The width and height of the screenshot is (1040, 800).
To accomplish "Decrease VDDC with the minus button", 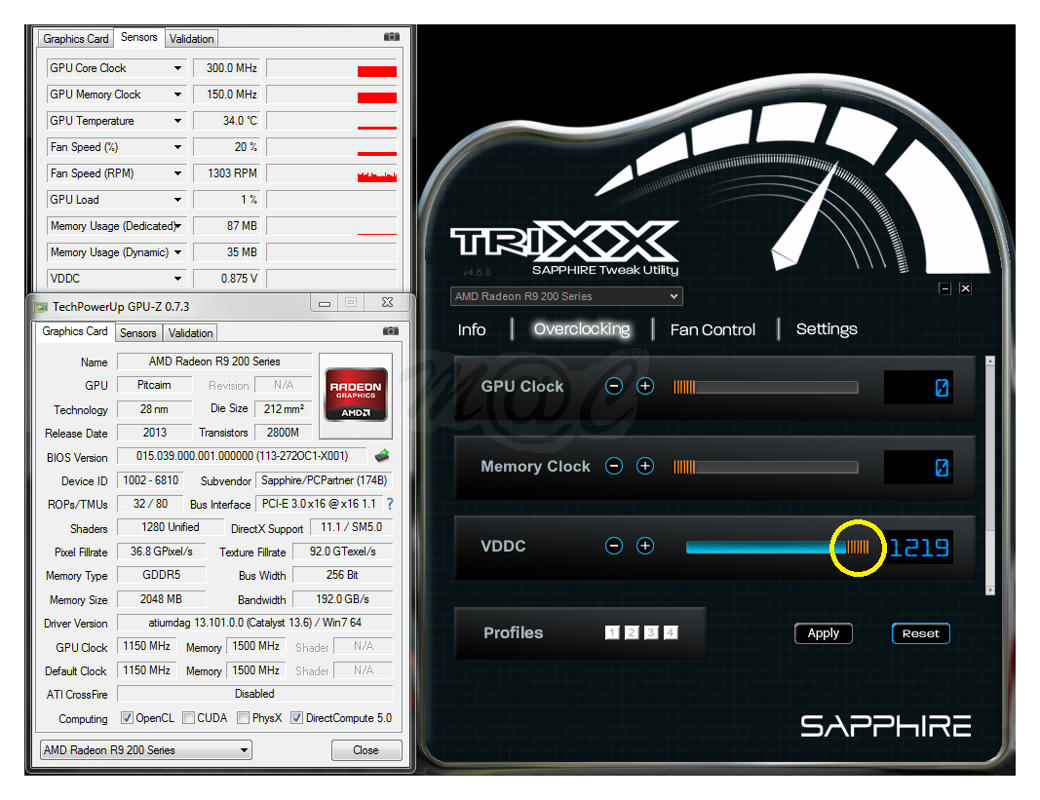I will (614, 546).
